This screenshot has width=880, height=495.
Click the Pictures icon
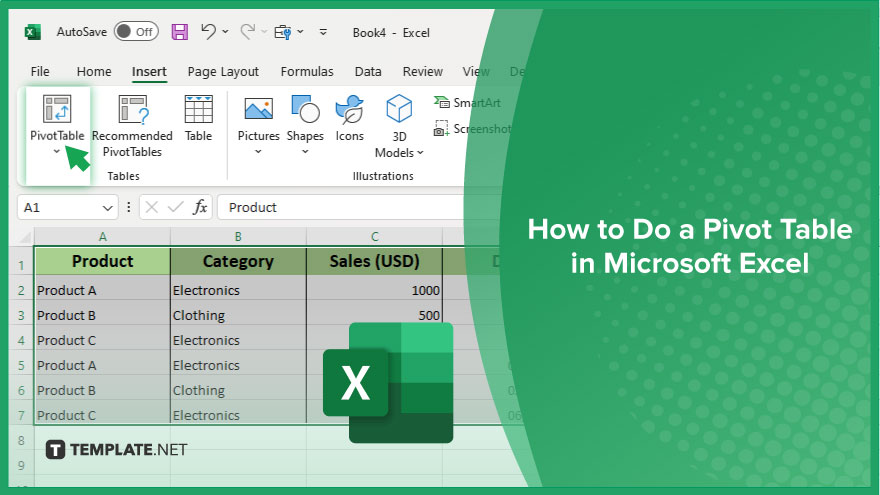(259, 108)
